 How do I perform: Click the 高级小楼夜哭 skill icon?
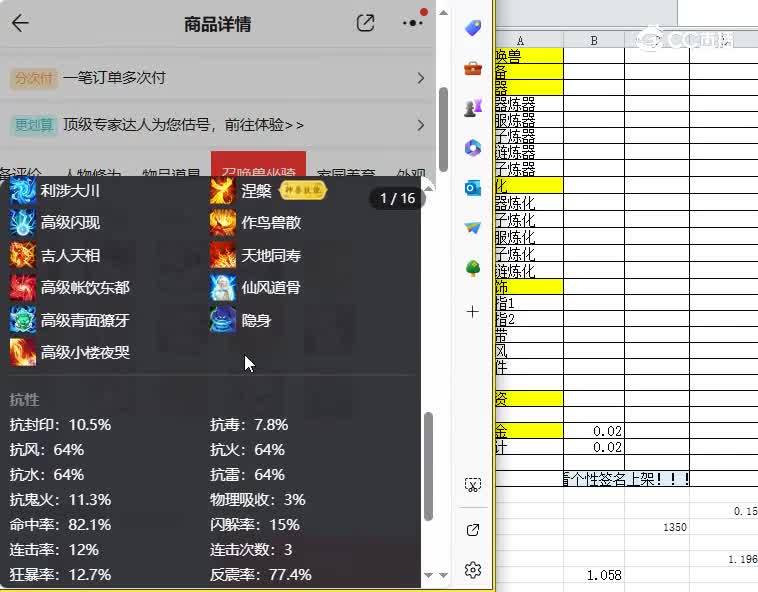[23, 352]
